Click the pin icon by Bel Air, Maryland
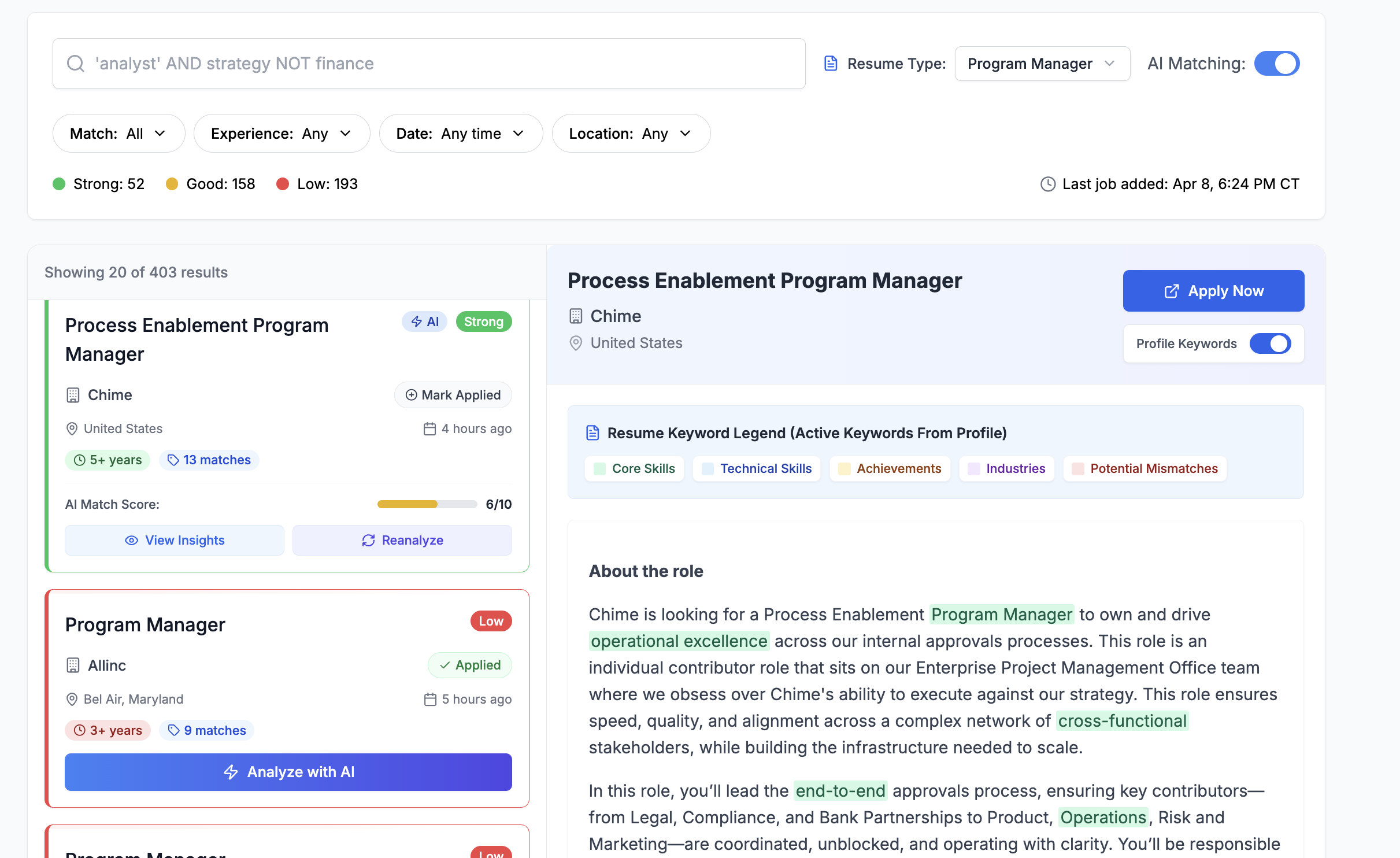The width and height of the screenshot is (1400, 858). [72, 699]
